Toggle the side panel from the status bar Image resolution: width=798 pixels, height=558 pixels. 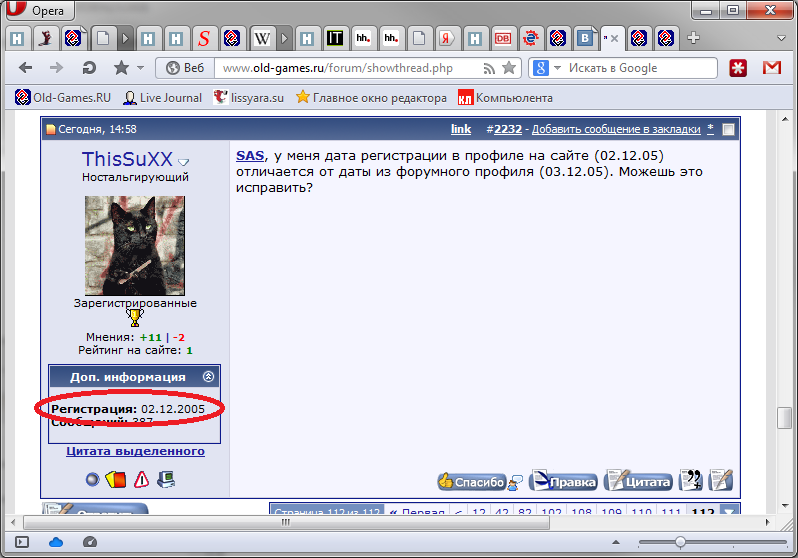pyautogui.click(x=22, y=542)
